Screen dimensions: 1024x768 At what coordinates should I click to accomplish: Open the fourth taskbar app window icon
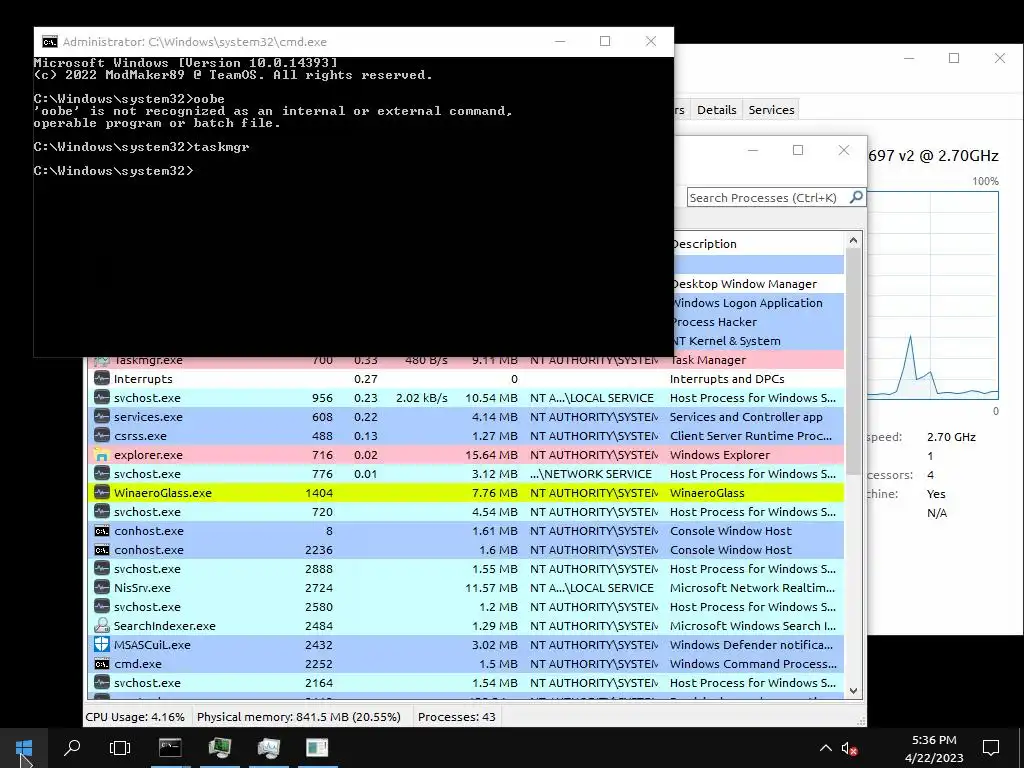coord(317,748)
